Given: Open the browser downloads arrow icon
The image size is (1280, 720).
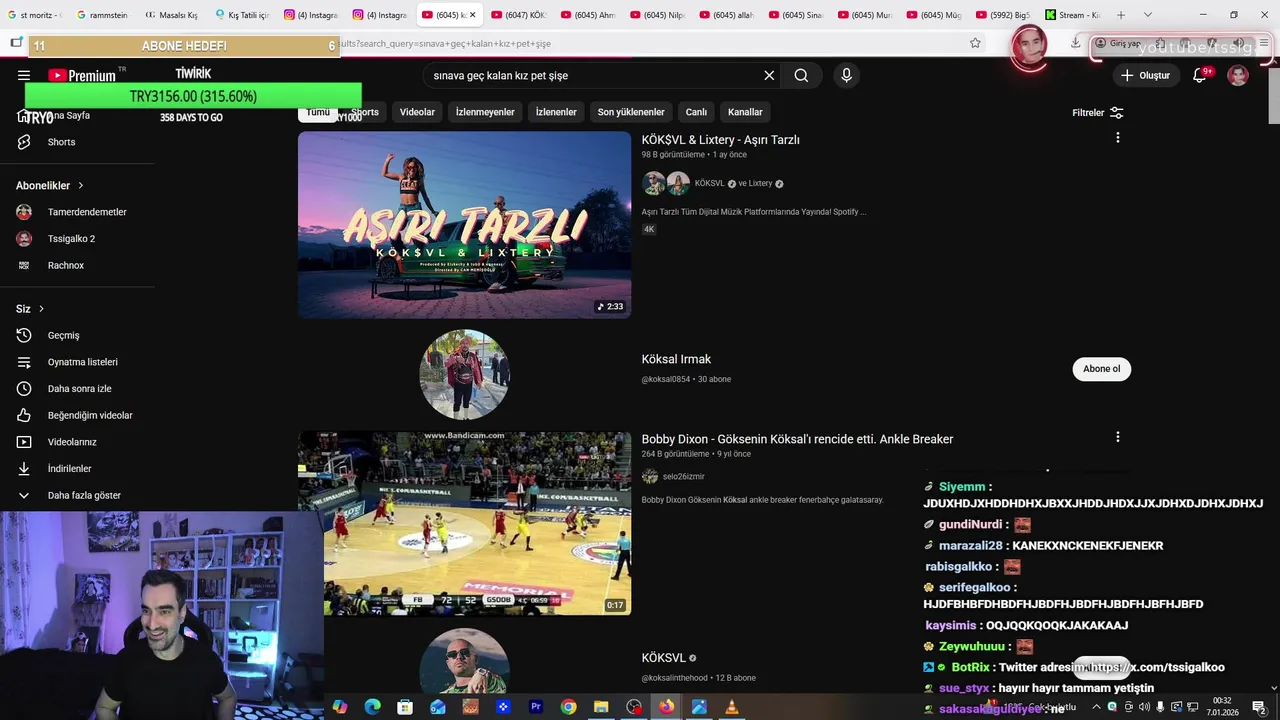Looking at the screenshot, I should (1075, 43).
